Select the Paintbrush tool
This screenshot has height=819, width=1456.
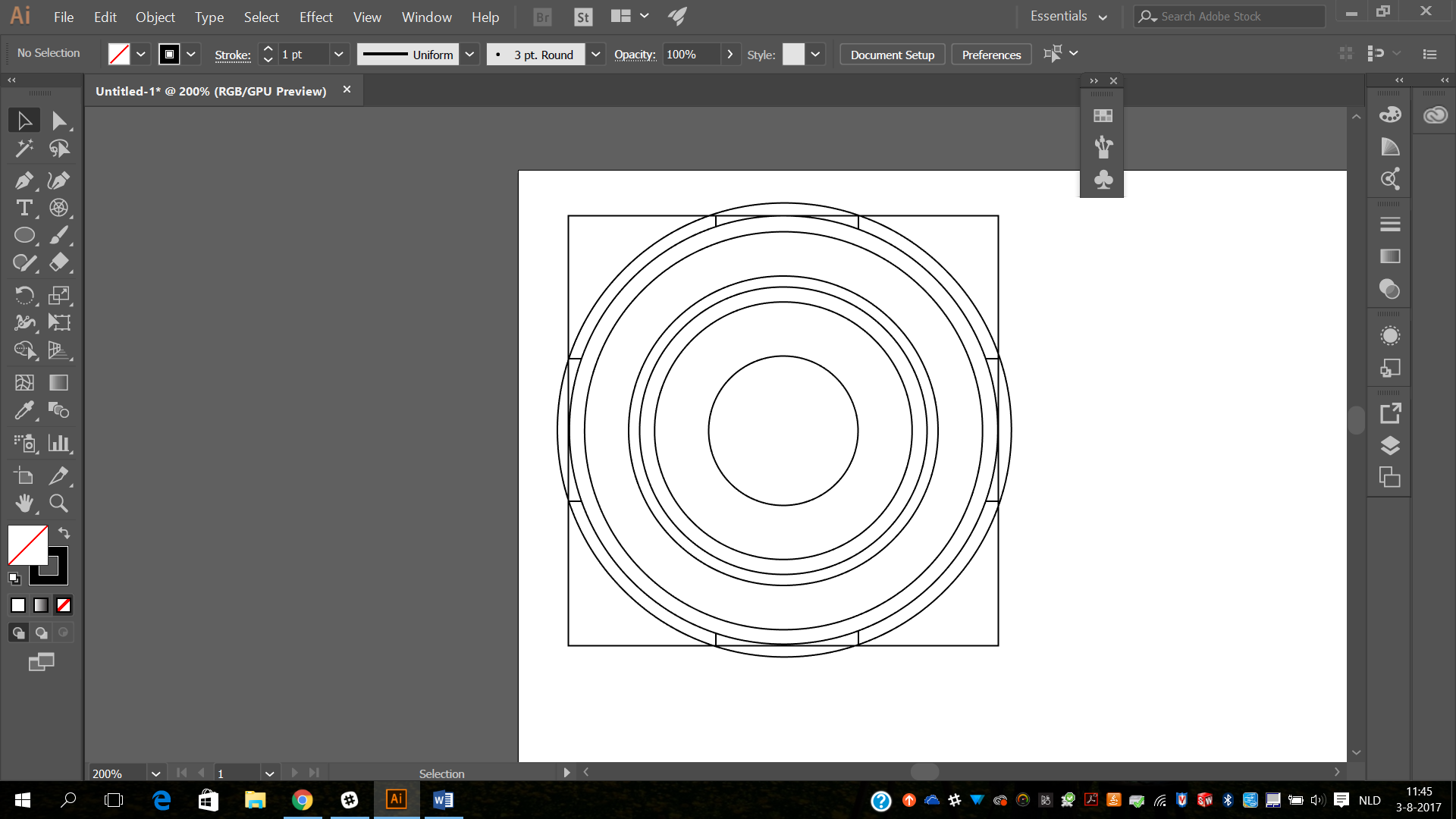(x=59, y=235)
